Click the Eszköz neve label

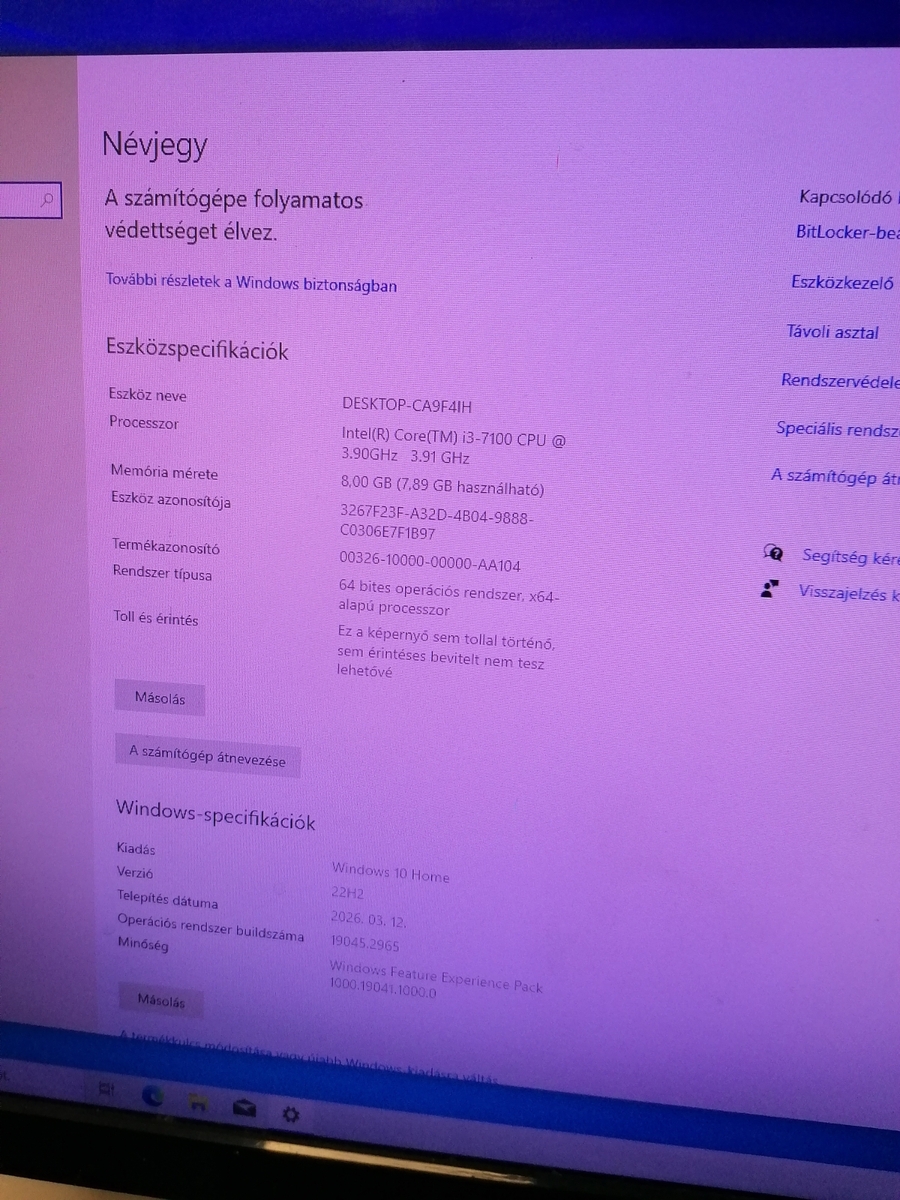click(148, 395)
